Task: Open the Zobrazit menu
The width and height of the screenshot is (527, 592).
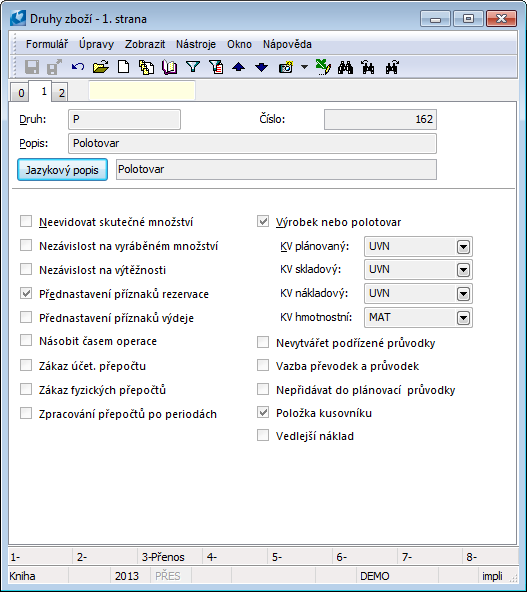Action: coord(145,44)
